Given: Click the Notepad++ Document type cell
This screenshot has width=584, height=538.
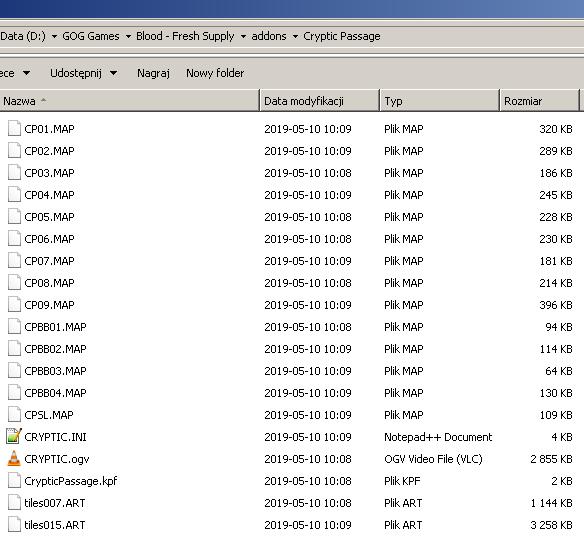Looking at the screenshot, I should click(x=438, y=437).
